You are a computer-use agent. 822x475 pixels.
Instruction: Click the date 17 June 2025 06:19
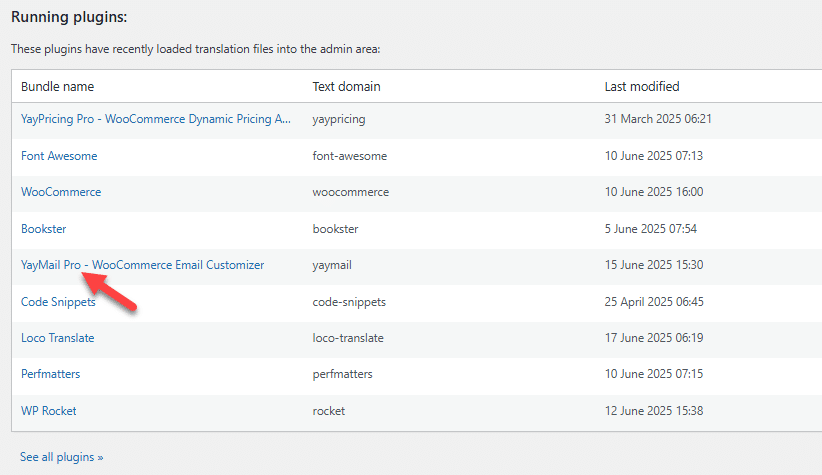[x=654, y=338]
